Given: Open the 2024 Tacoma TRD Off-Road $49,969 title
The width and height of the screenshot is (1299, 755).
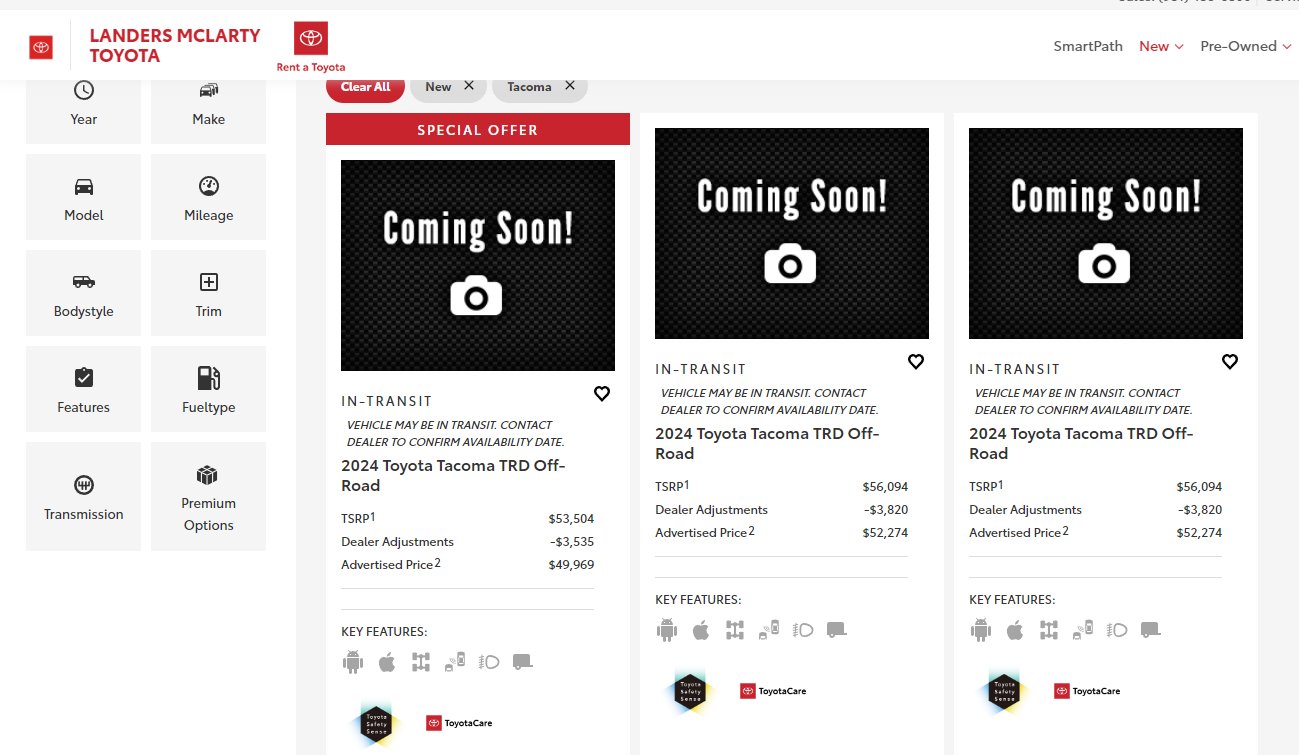Looking at the screenshot, I should 453,475.
